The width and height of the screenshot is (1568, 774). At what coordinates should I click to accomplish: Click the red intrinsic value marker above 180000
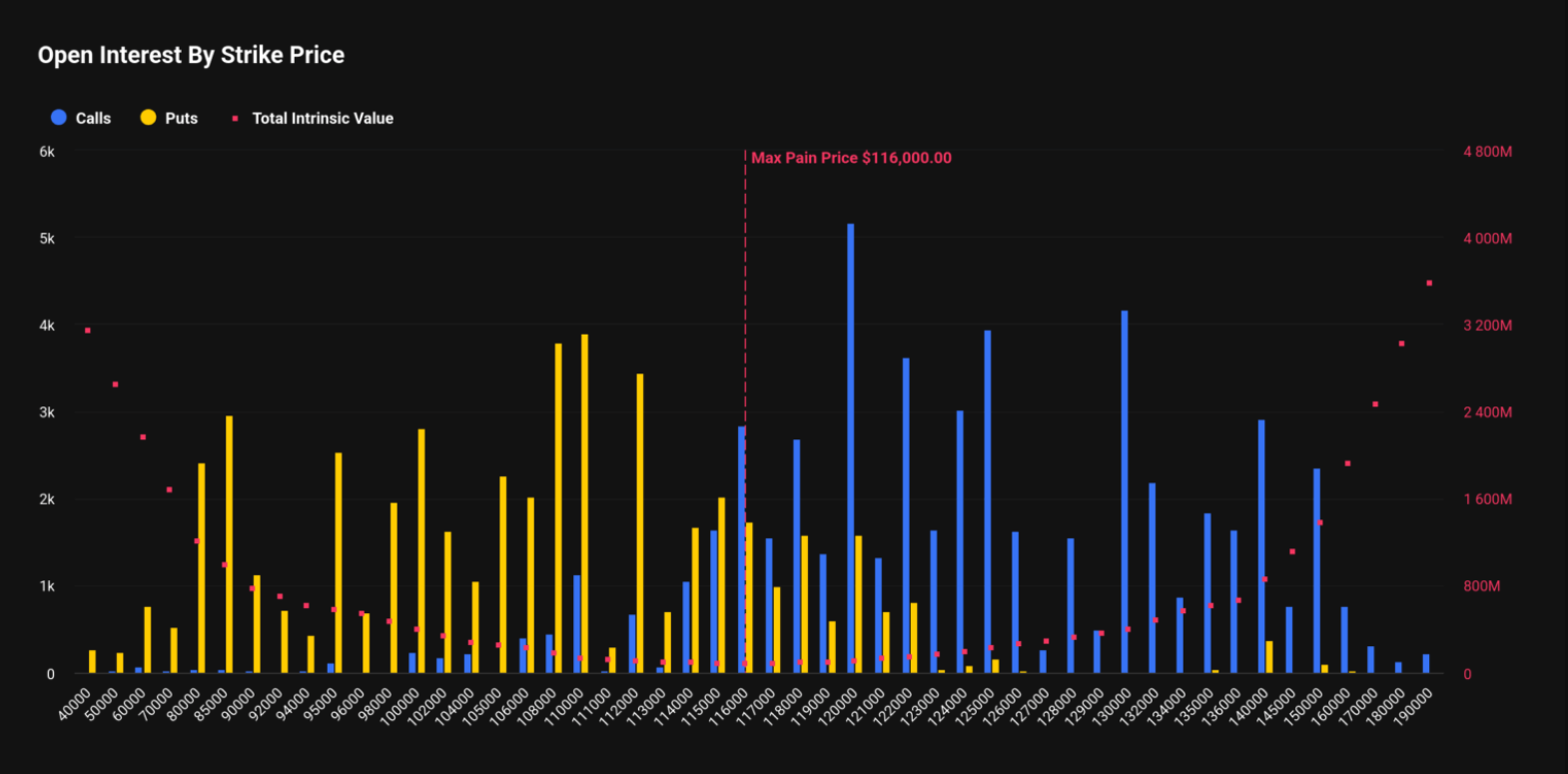(x=1401, y=344)
